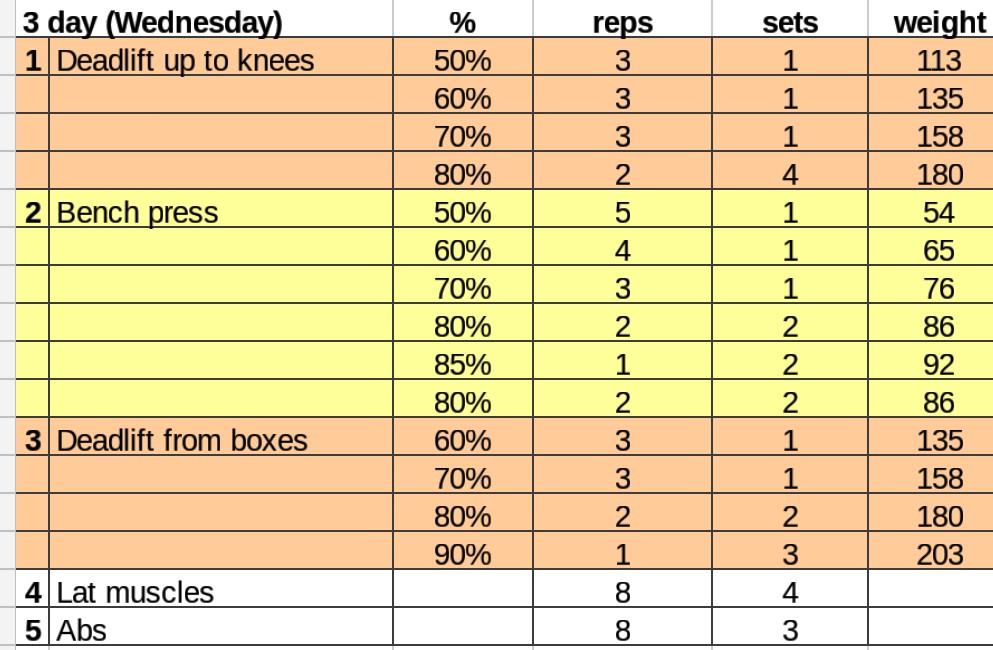Click the "Lat muscles" cell
The image size is (993, 650).
[x=136, y=593]
